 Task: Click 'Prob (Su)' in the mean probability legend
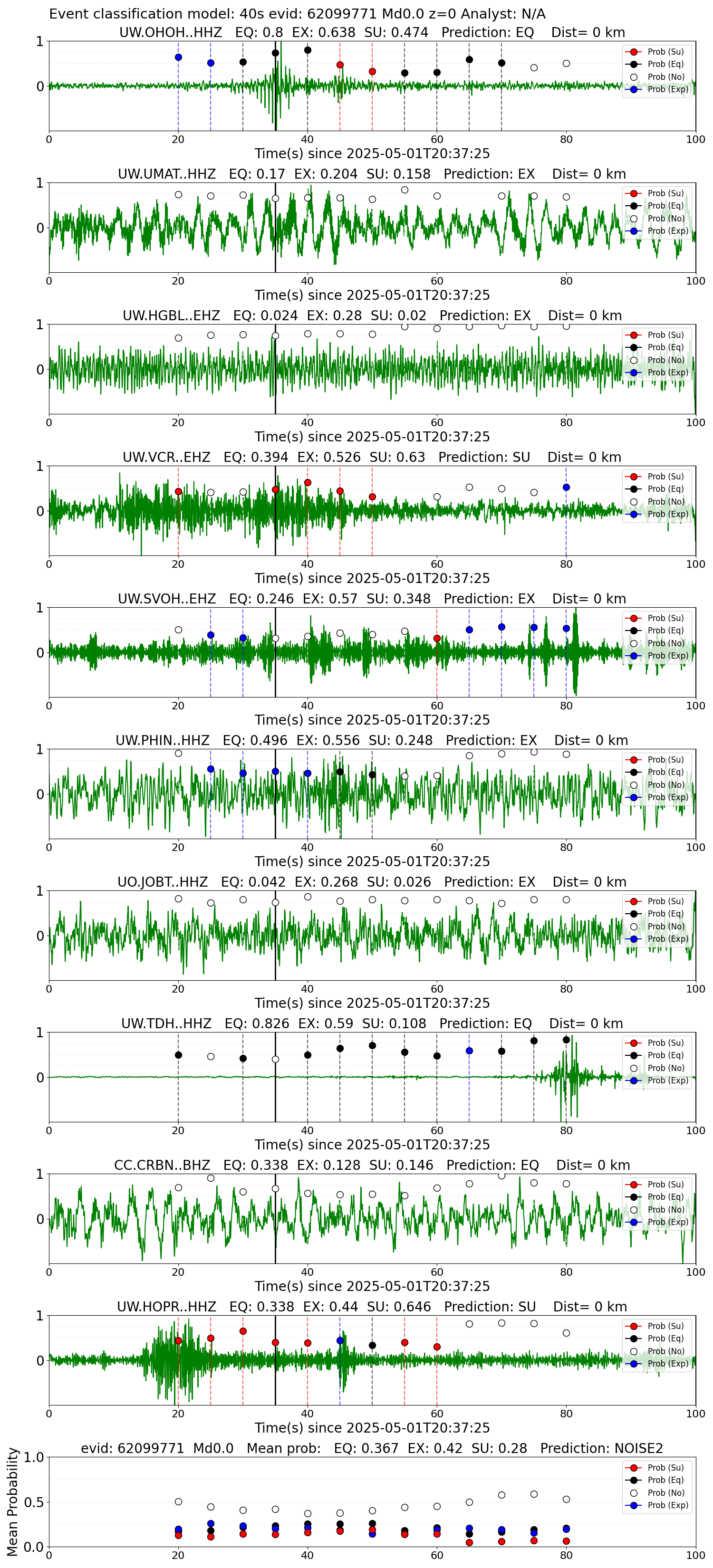coord(665,1468)
